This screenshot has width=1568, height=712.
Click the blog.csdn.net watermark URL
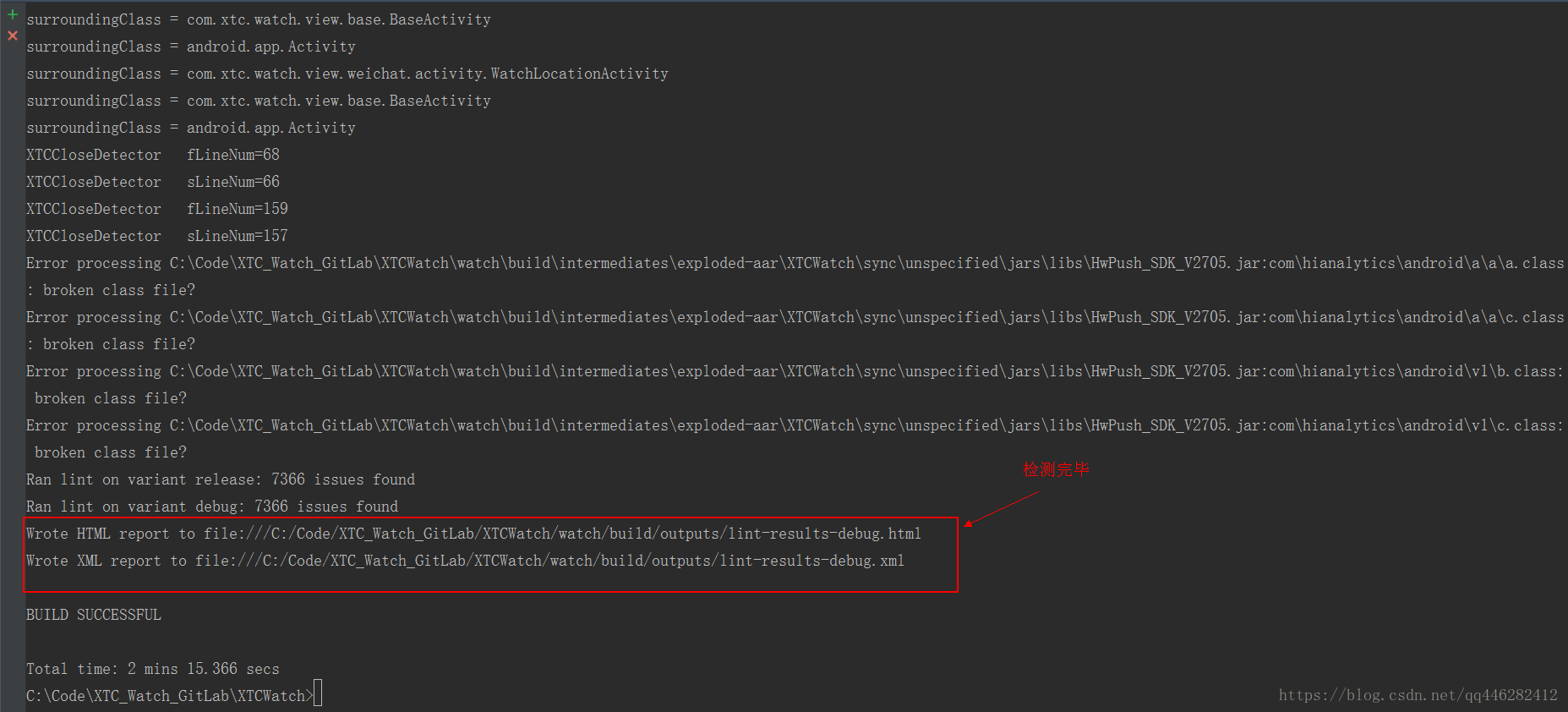click(x=1418, y=695)
